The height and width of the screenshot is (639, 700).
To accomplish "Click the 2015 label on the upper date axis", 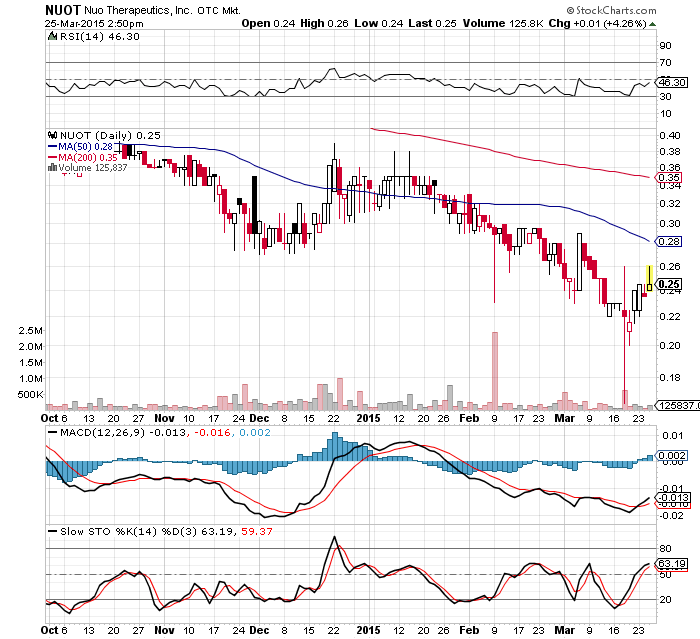I will tap(368, 418).
